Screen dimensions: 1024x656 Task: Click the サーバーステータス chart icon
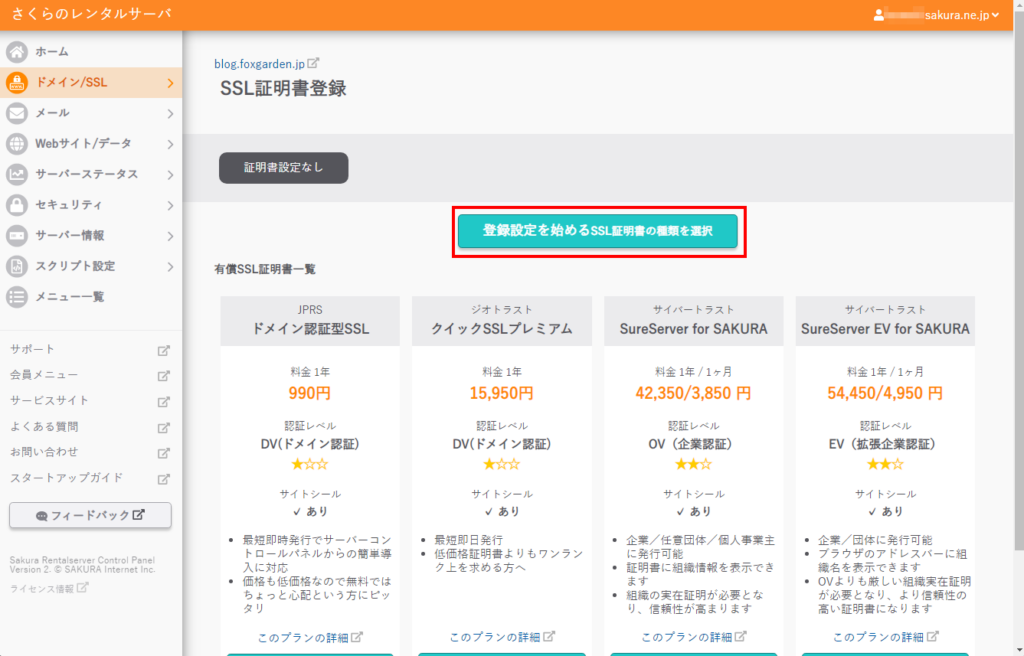point(17,174)
